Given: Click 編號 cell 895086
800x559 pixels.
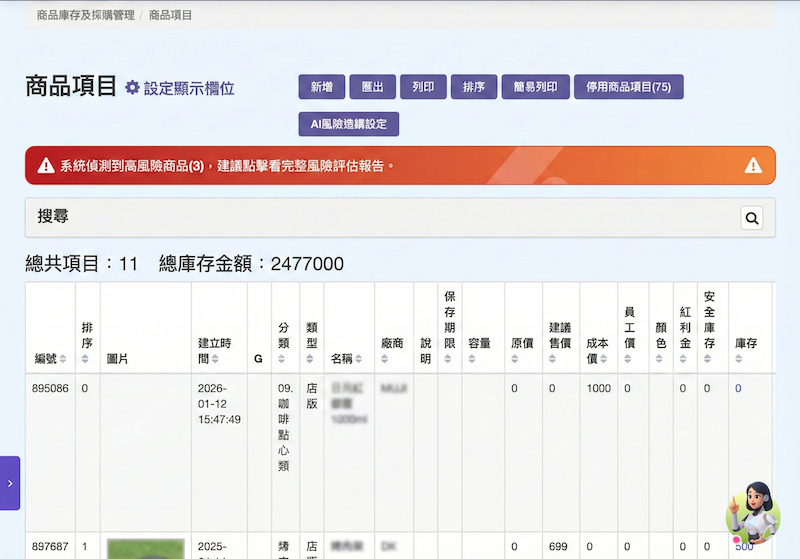Looking at the screenshot, I should [x=50, y=388].
